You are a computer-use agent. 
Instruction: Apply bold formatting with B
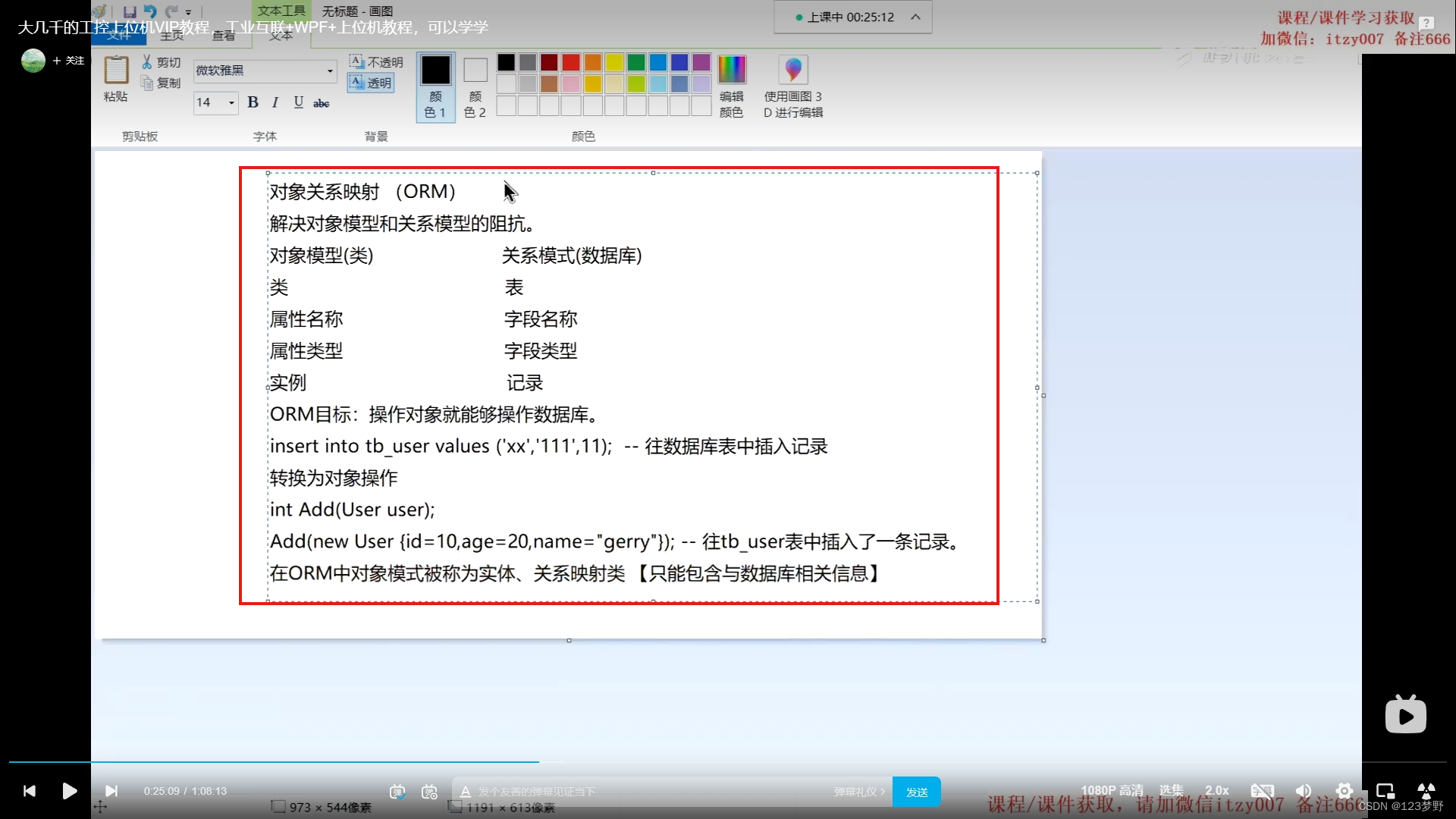coord(253,102)
